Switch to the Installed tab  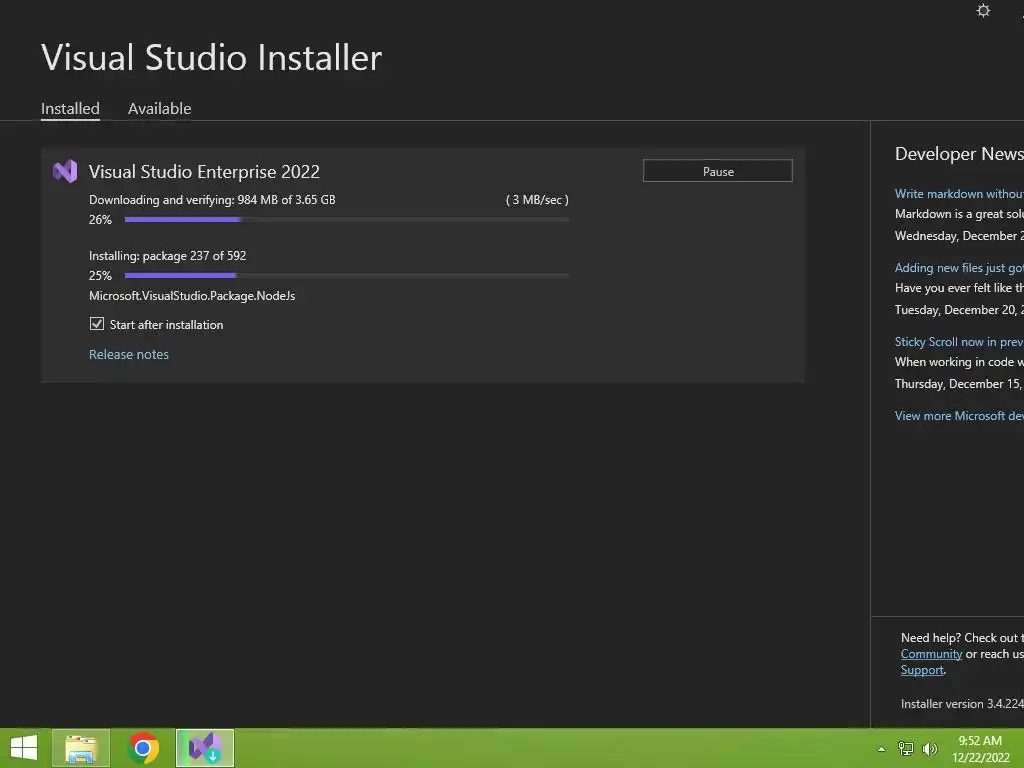coord(70,108)
